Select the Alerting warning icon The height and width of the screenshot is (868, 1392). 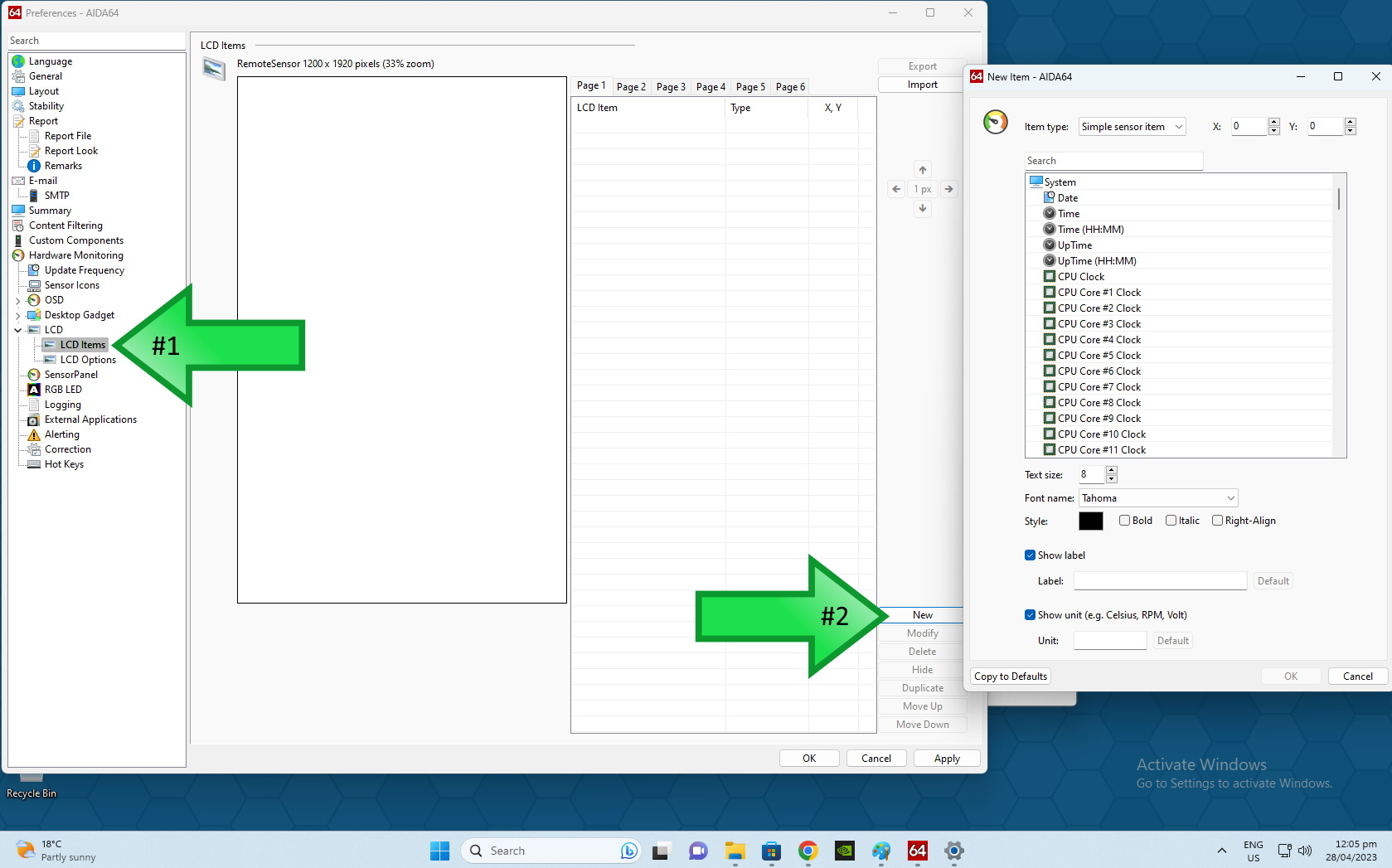pyautogui.click(x=34, y=434)
